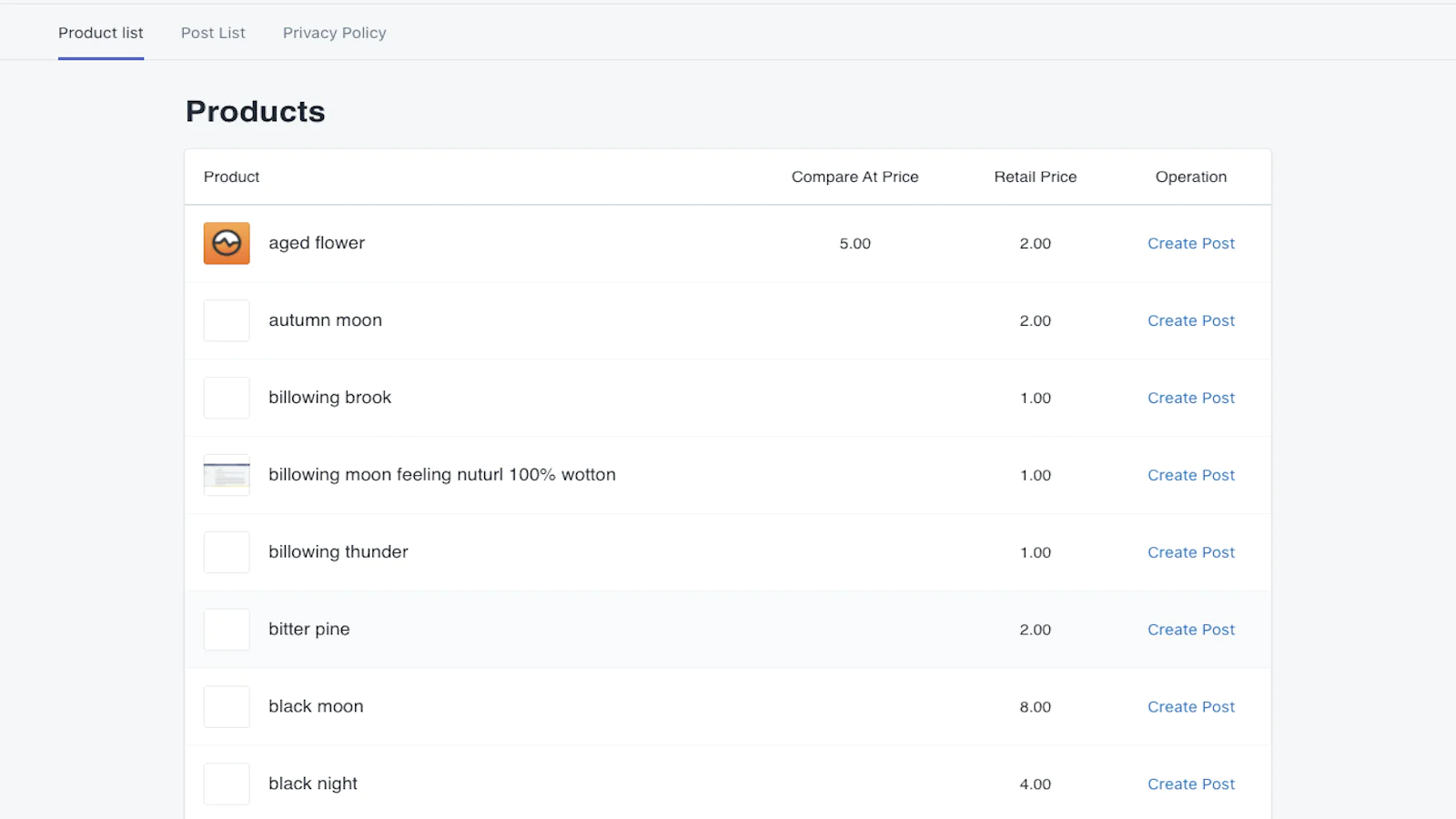The image size is (1456, 819).
Task: Create post for billowing moon feeling nuturl
Action: pos(1190,475)
